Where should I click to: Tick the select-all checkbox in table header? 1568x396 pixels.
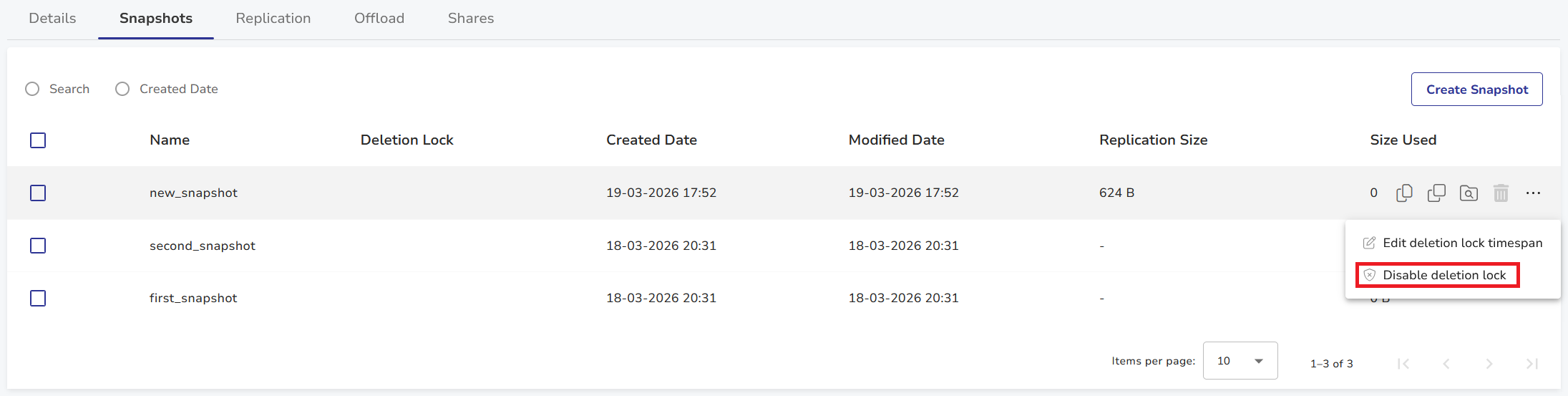[x=38, y=140]
